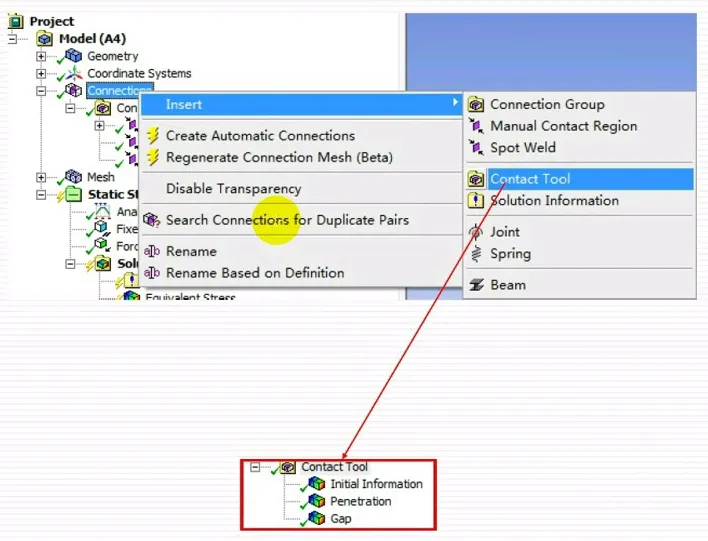Select Create Automatic Connections menu entry

coord(260,136)
